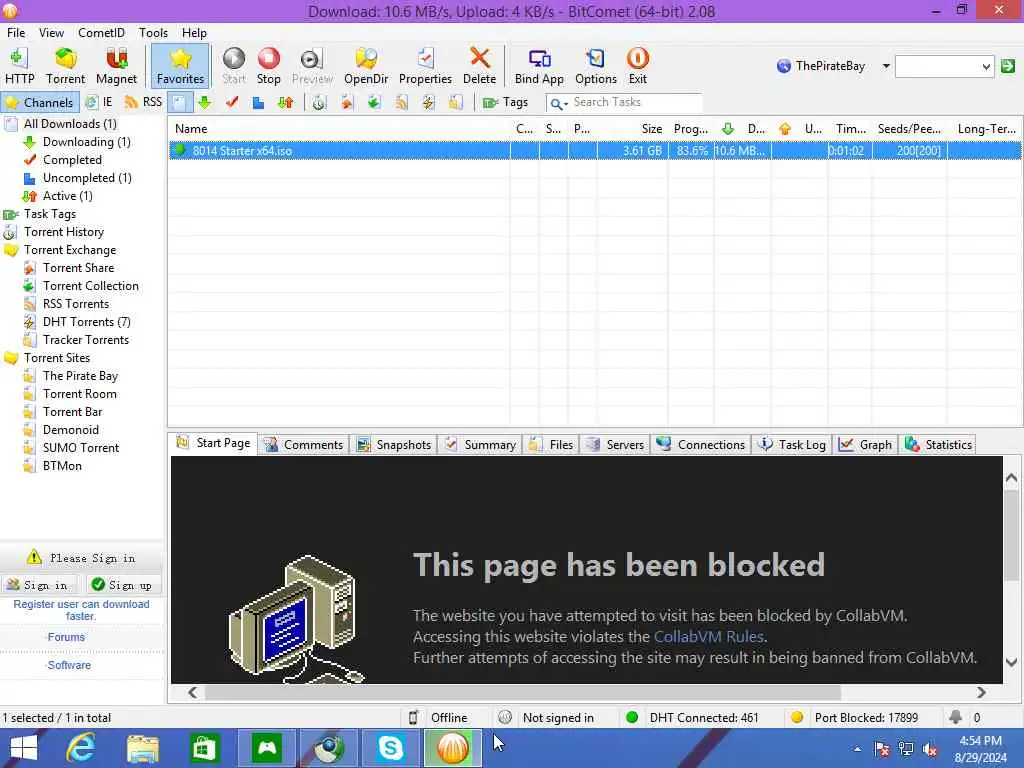
Task: Click the Sign up button
Action: tap(123, 585)
